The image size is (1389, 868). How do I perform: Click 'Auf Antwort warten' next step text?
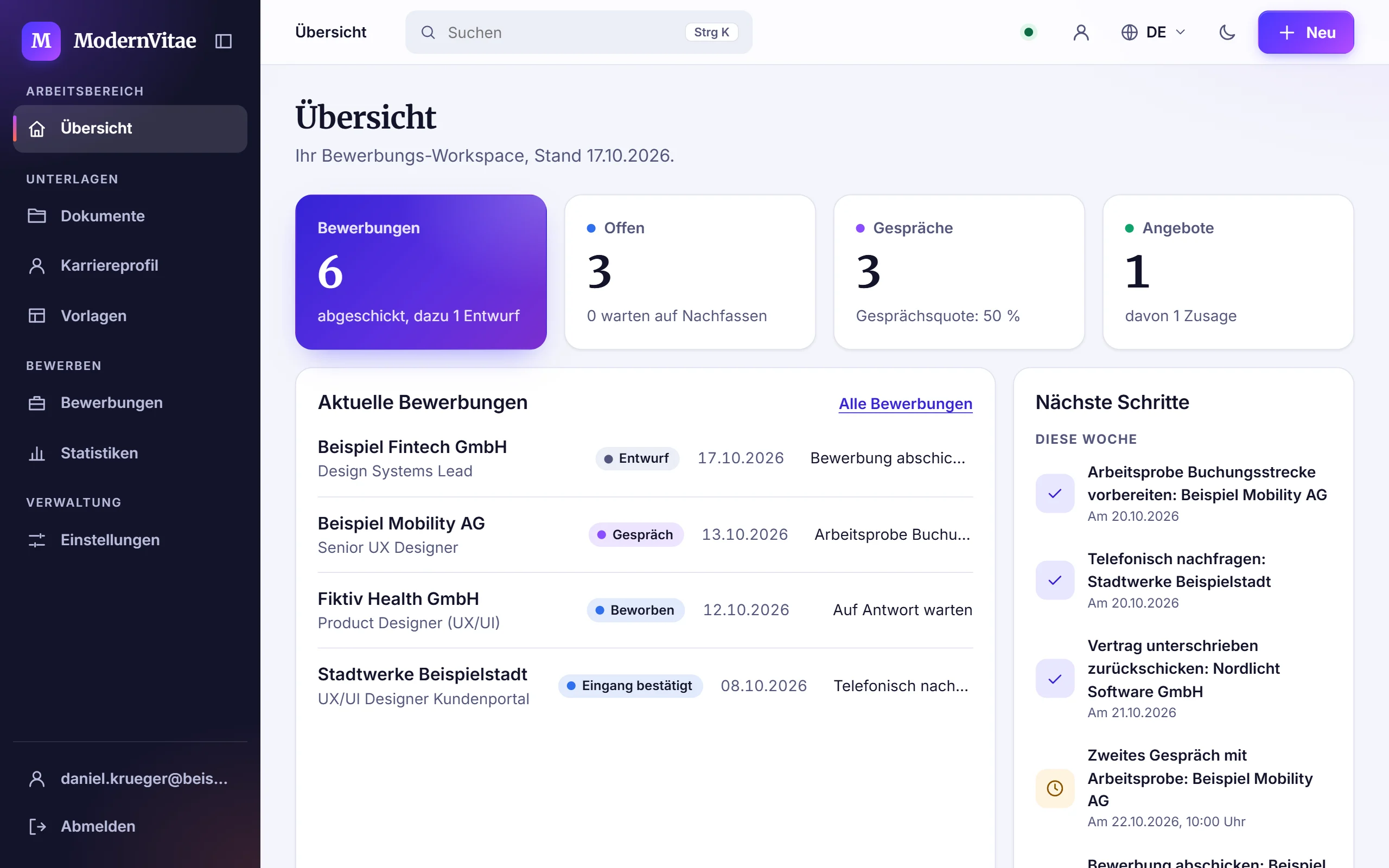902,610
